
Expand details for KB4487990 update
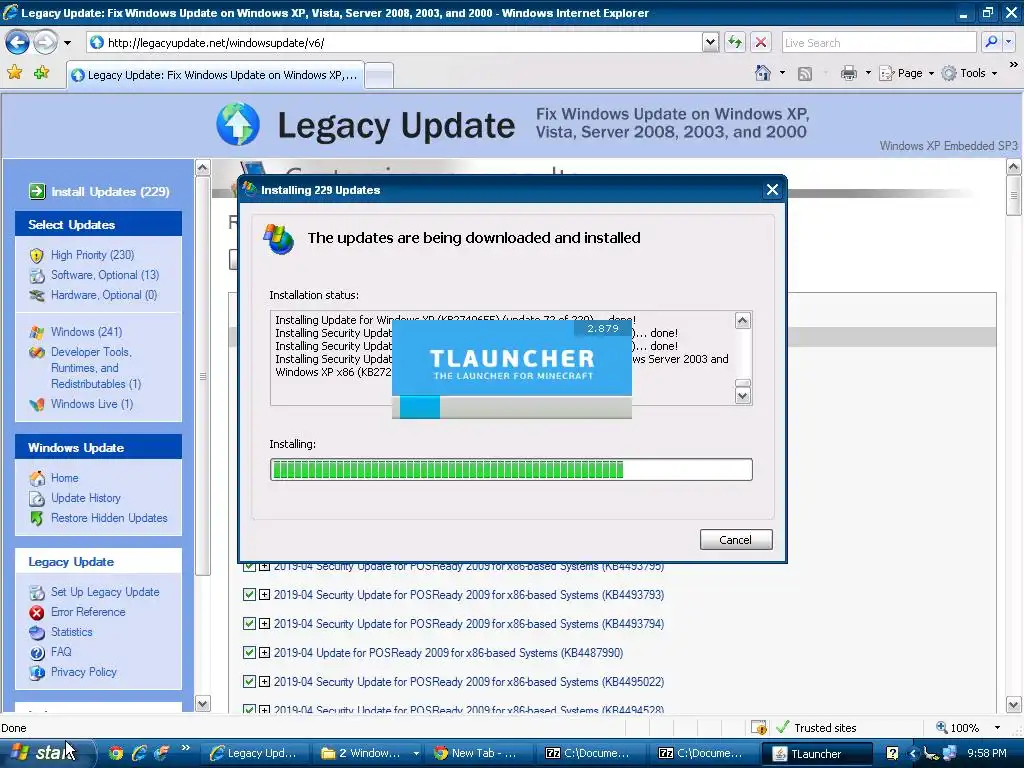pos(264,652)
